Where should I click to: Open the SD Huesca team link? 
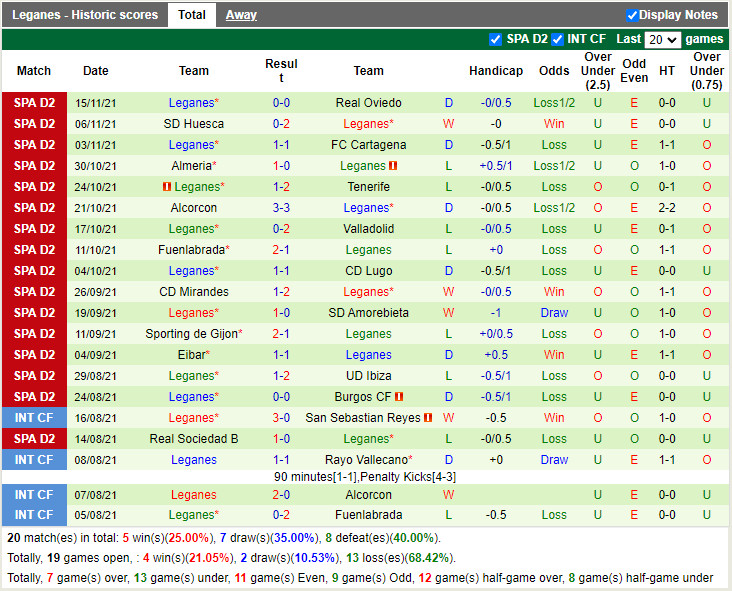[x=194, y=124]
